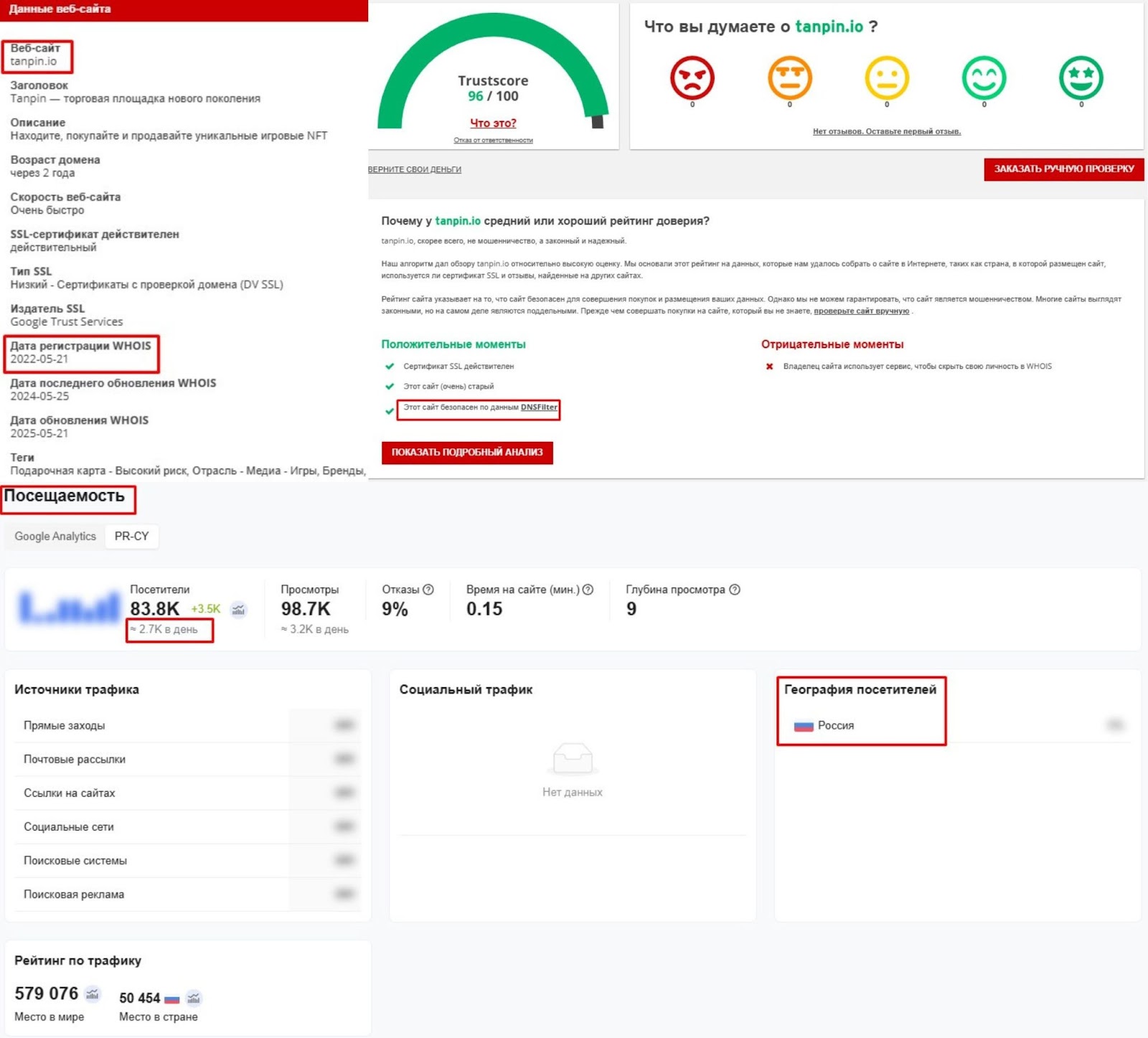Open the visitors chart icon next to +3.5K
The width and height of the screenshot is (1148, 1038).
(238, 610)
